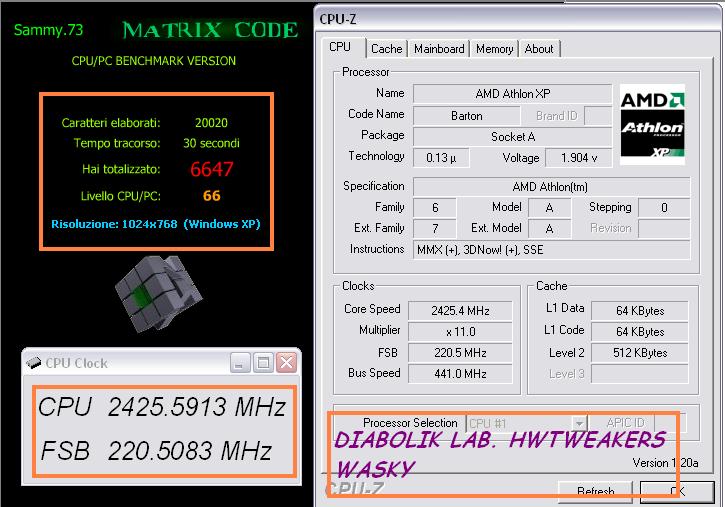Click the score 6647 in Matrix Code
This screenshot has height=507, width=725.
211,169
